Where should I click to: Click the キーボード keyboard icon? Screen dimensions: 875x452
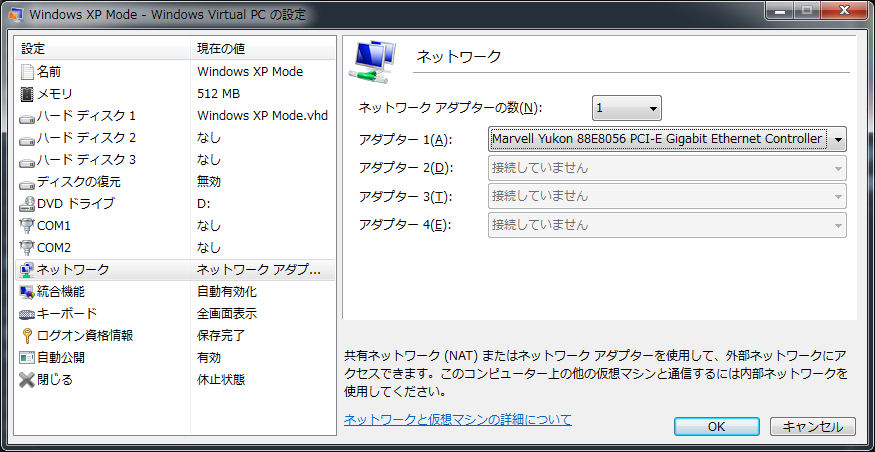(27, 314)
